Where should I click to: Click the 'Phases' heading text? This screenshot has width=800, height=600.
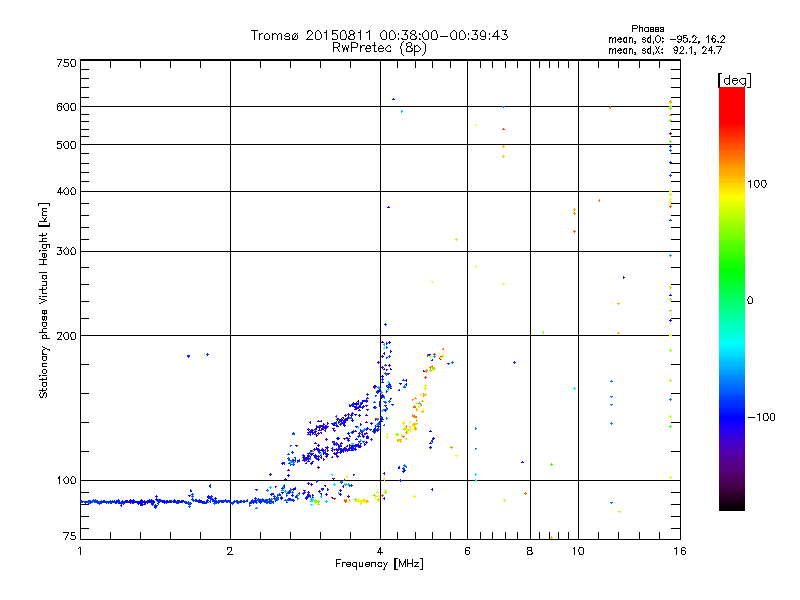tap(647, 29)
